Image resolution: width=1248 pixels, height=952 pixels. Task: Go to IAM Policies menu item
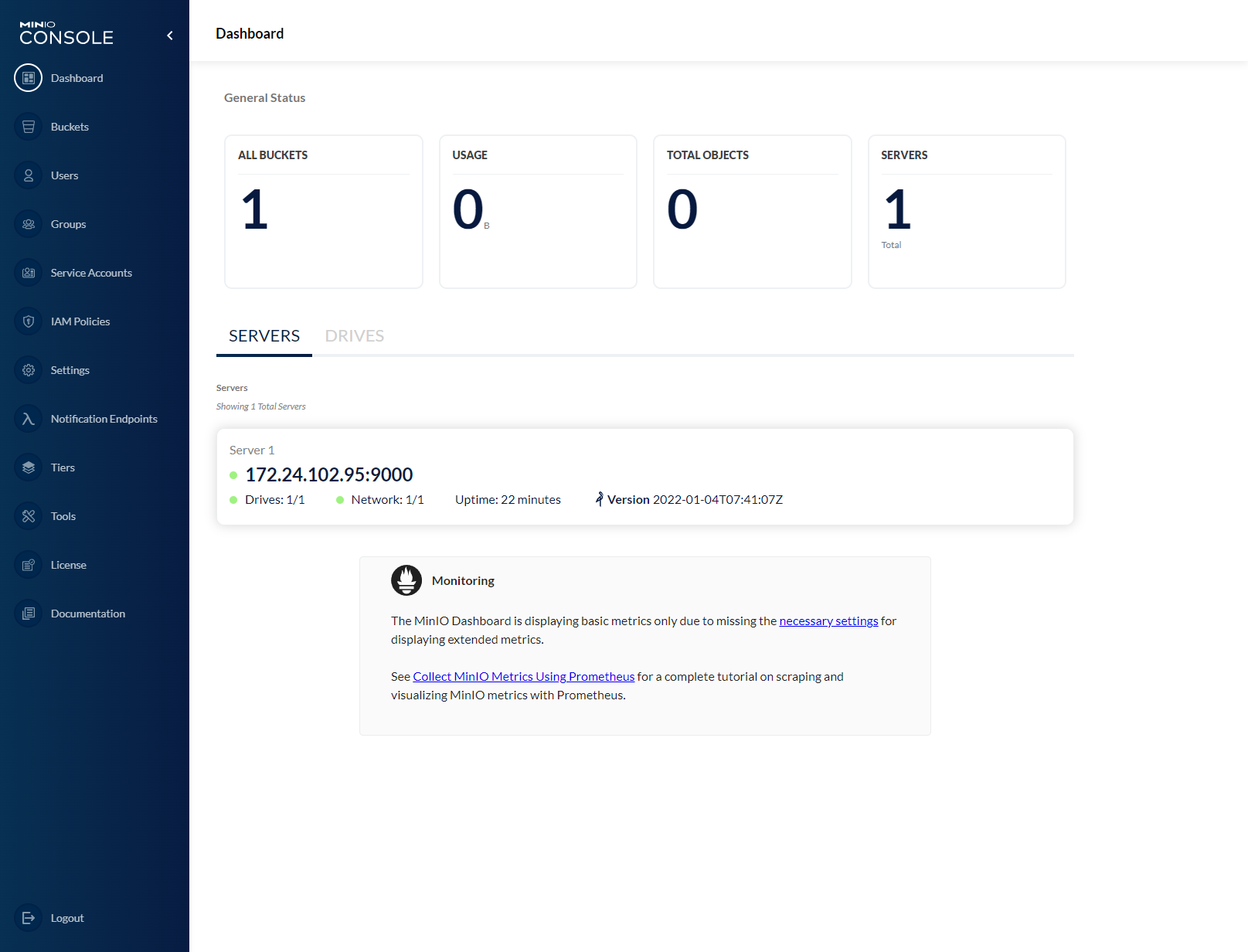pyautogui.click(x=80, y=321)
